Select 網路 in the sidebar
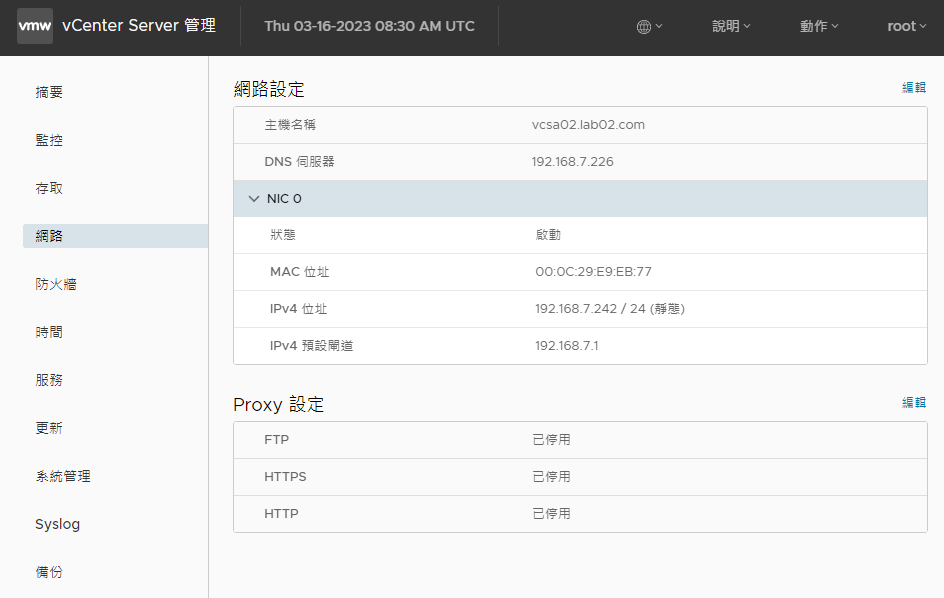The height and width of the screenshot is (598, 944). [116, 236]
